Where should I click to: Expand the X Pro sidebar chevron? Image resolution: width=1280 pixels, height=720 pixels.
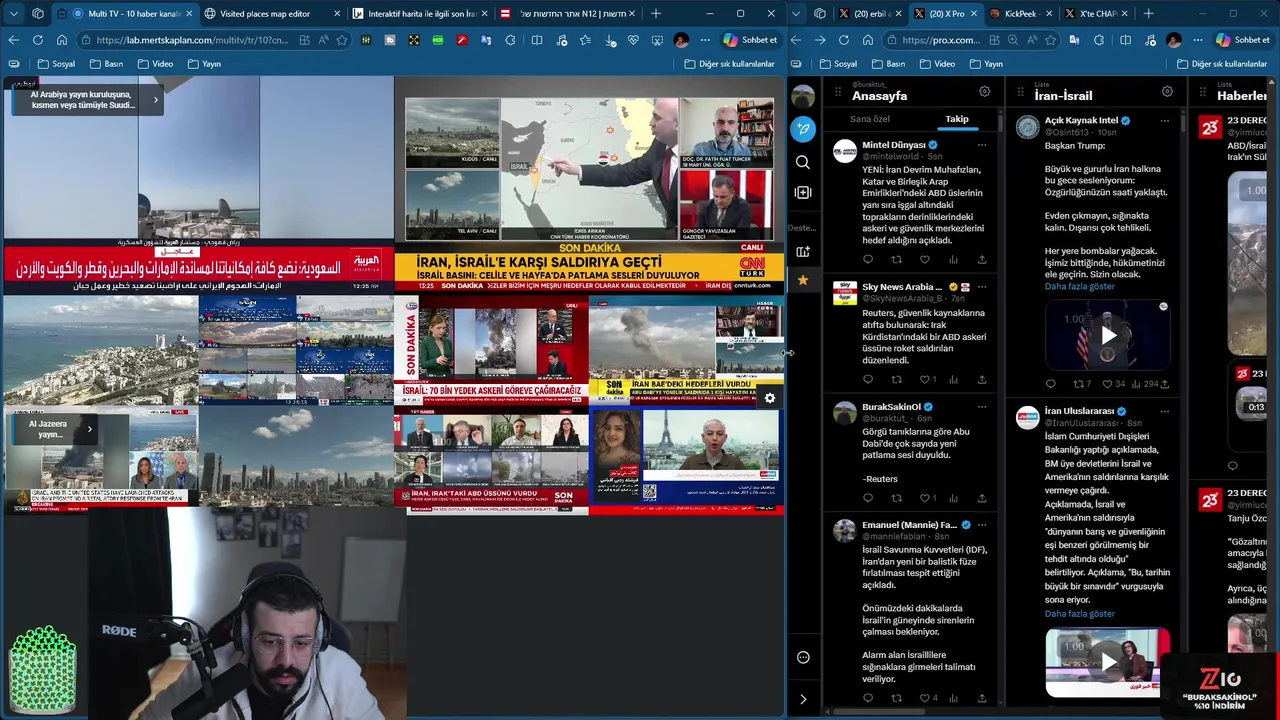[x=803, y=699]
